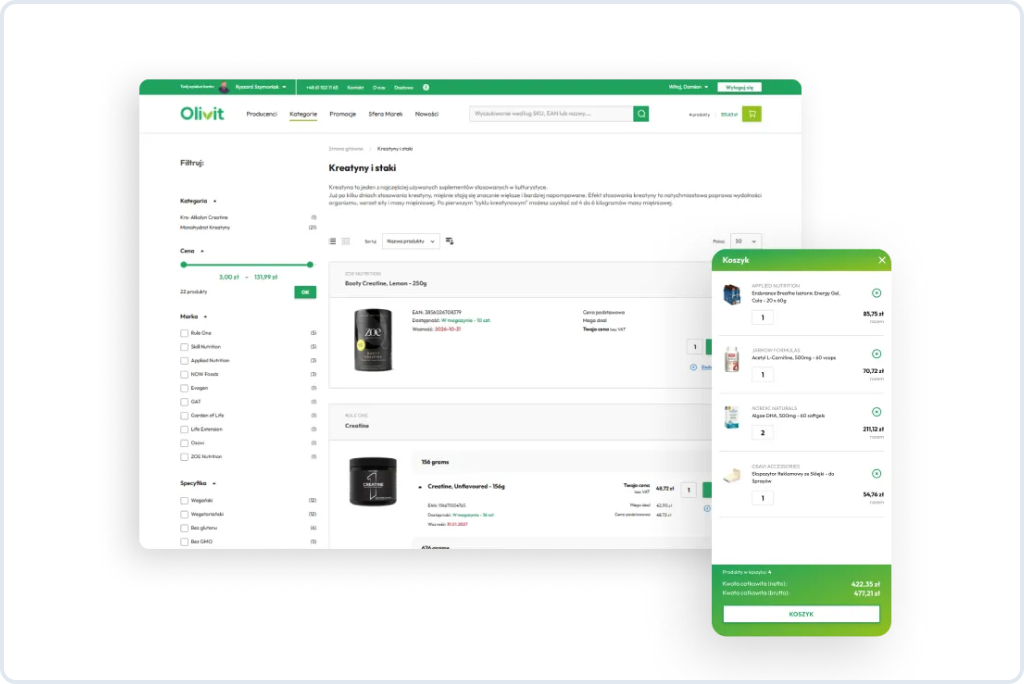
Task: Open the items per page dropdown
Action: coord(745,241)
